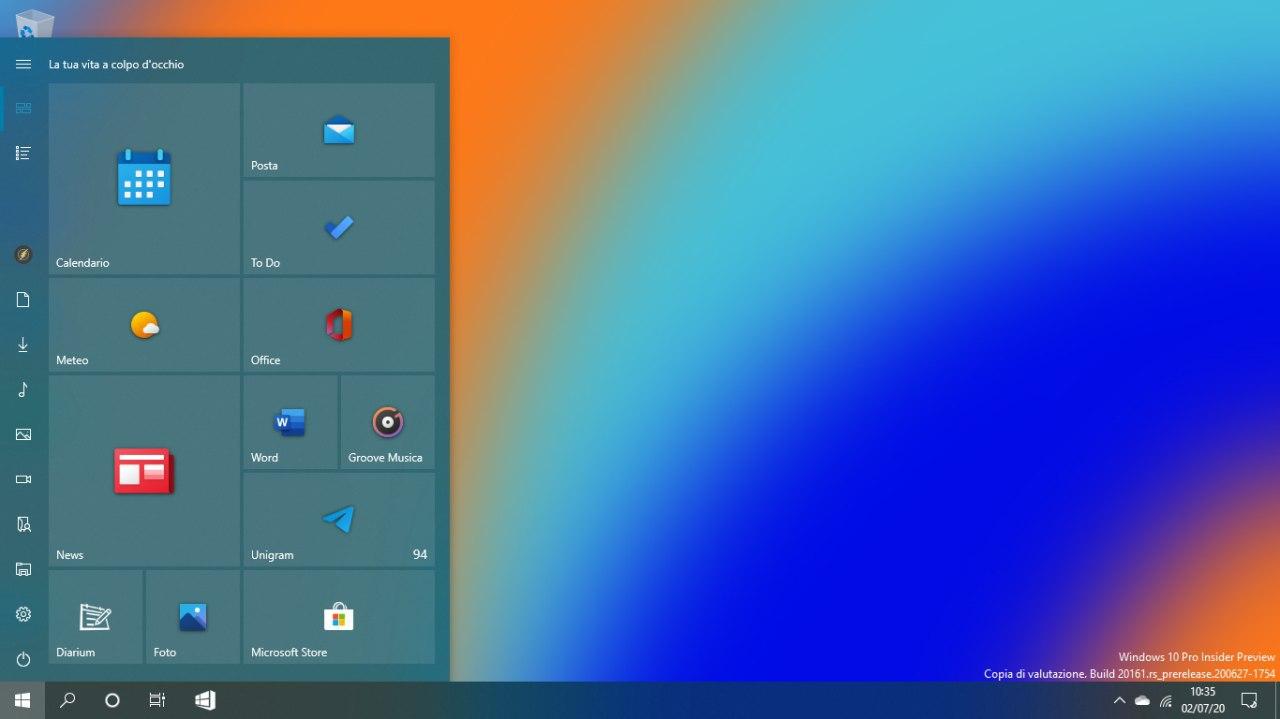The height and width of the screenshot is (719, 1280).
Task: Open Cortana circle on taskbar
Action: tap(112, 700)
